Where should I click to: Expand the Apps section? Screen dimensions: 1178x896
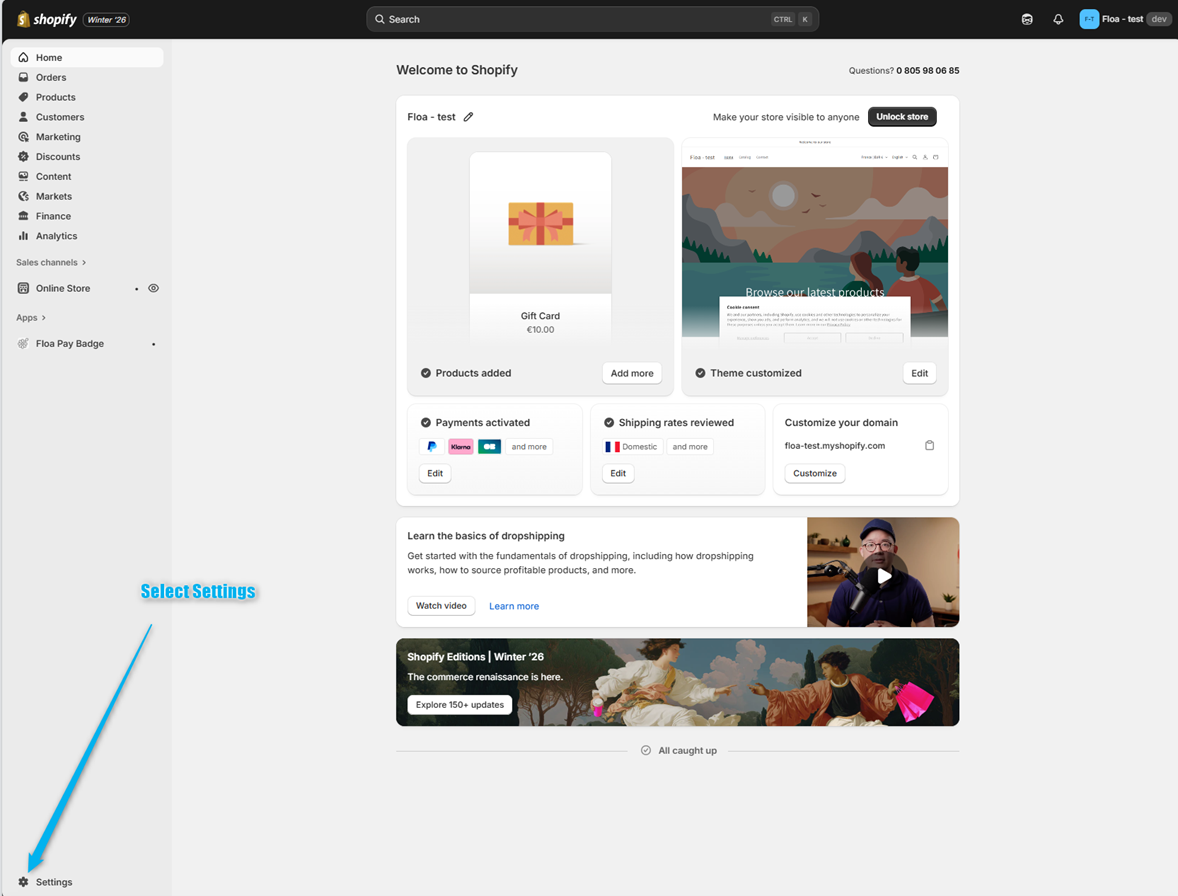(31, 318)
